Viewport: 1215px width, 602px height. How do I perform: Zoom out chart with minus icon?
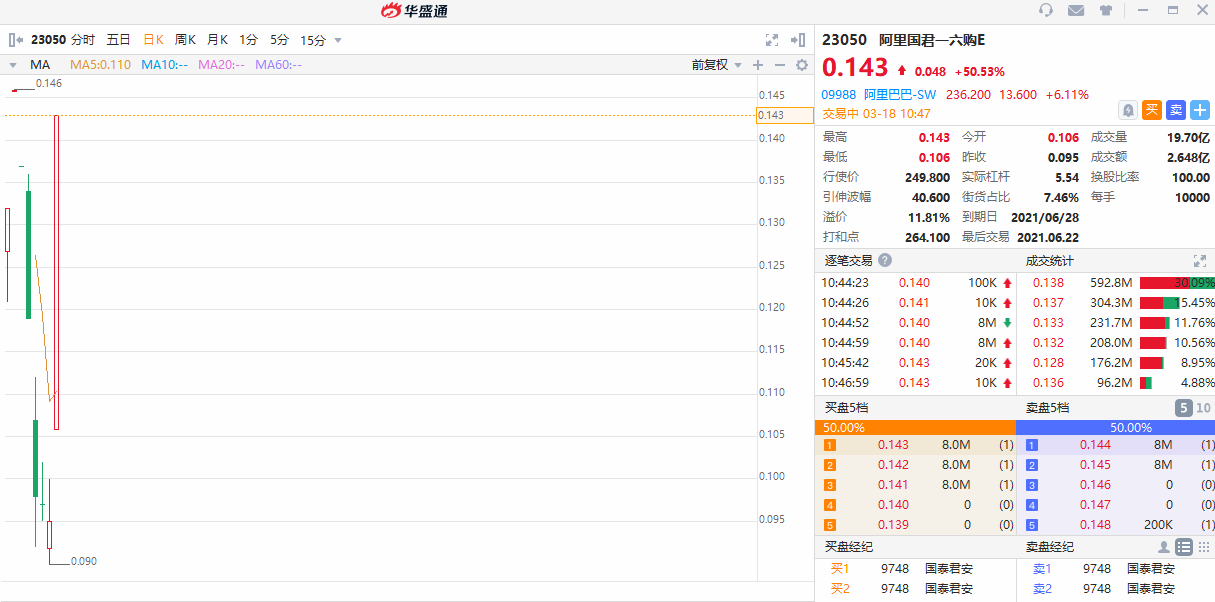click(780, 65)
